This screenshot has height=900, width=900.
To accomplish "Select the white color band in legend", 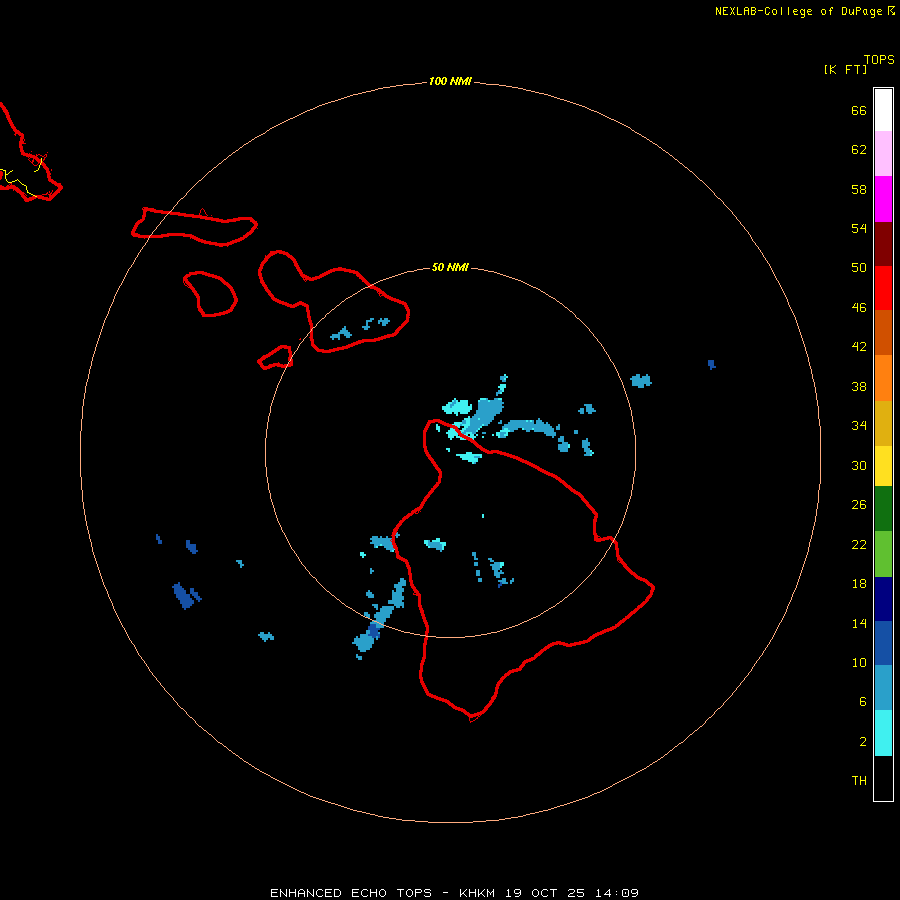I will coord(883,110).
